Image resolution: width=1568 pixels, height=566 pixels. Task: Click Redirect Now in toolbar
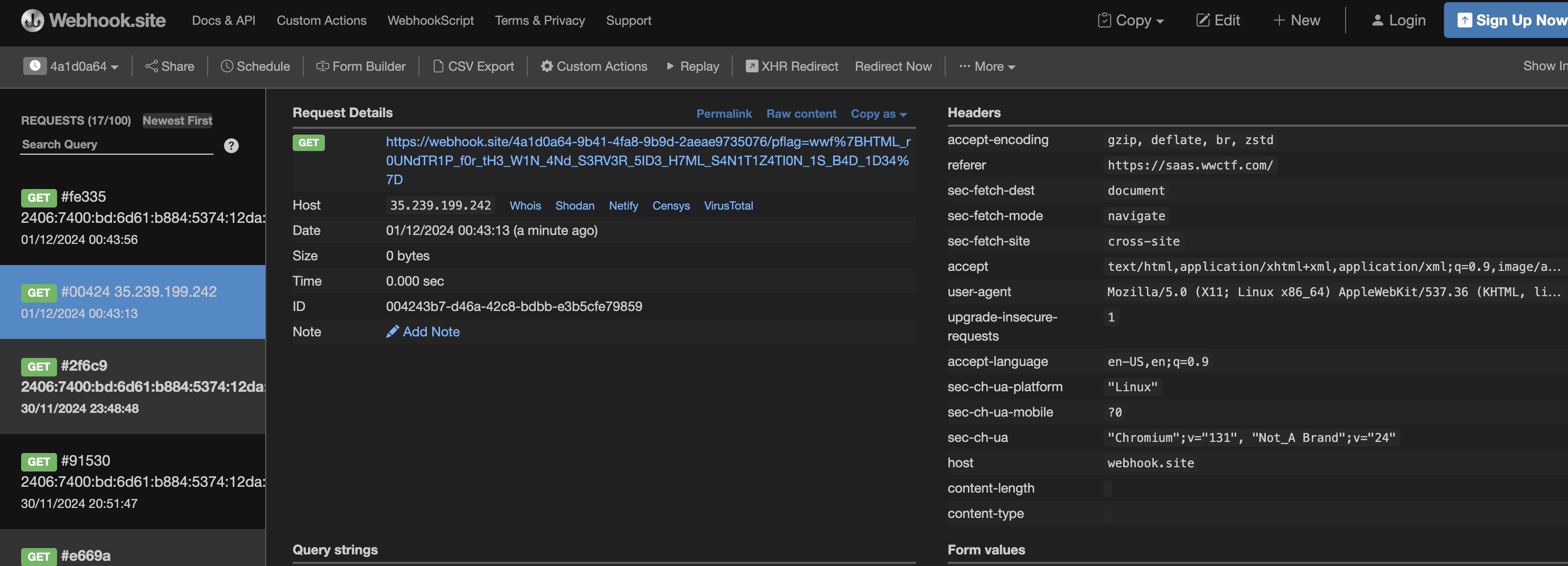pyautogui.click(x=893, y=65)
